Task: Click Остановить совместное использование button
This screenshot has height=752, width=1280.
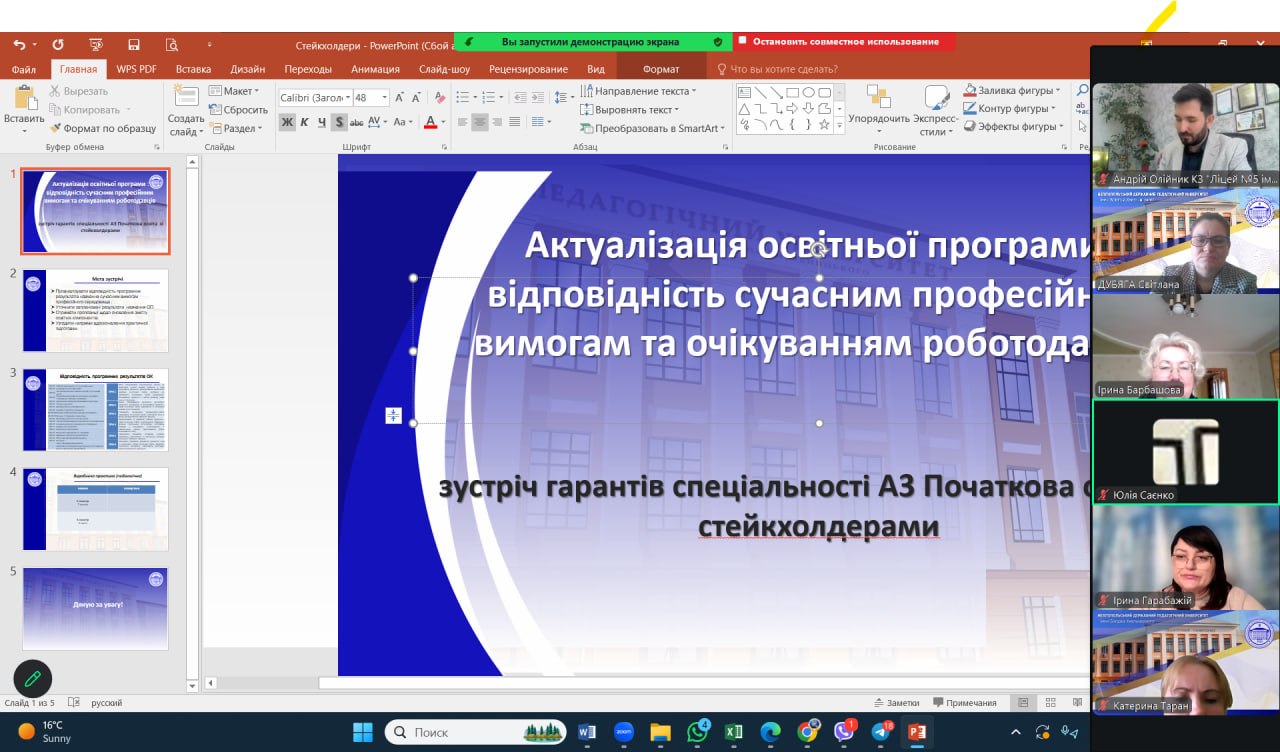Action: pyautogui.click(x=845, y=42)
